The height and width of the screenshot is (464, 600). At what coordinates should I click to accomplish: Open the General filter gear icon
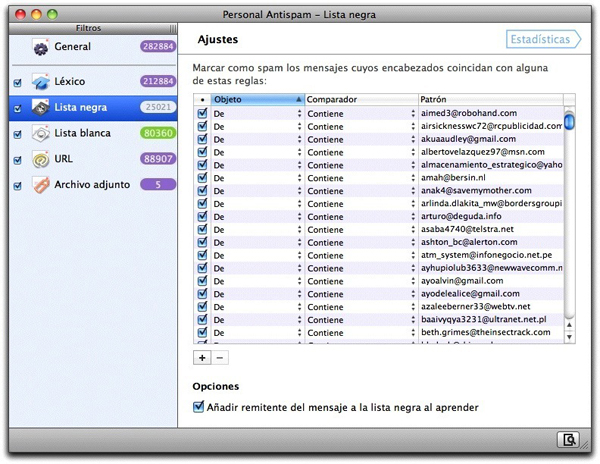(x=41, y=47)
